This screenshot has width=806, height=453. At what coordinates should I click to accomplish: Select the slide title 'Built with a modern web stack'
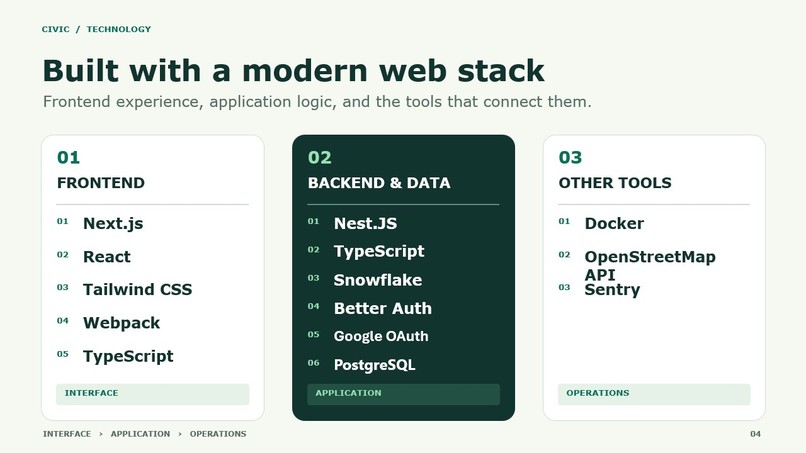(293, 70)
